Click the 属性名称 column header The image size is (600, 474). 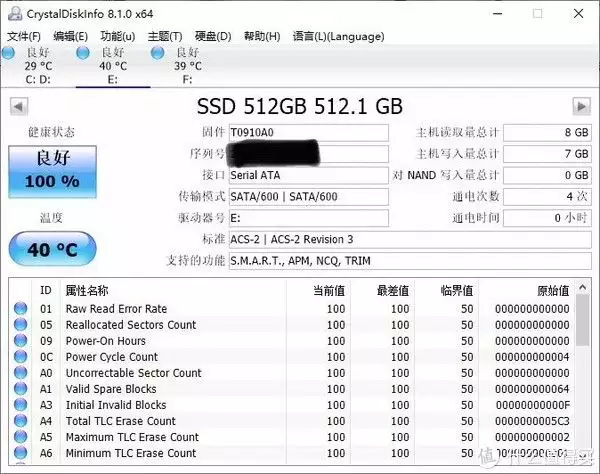point(173,290)
